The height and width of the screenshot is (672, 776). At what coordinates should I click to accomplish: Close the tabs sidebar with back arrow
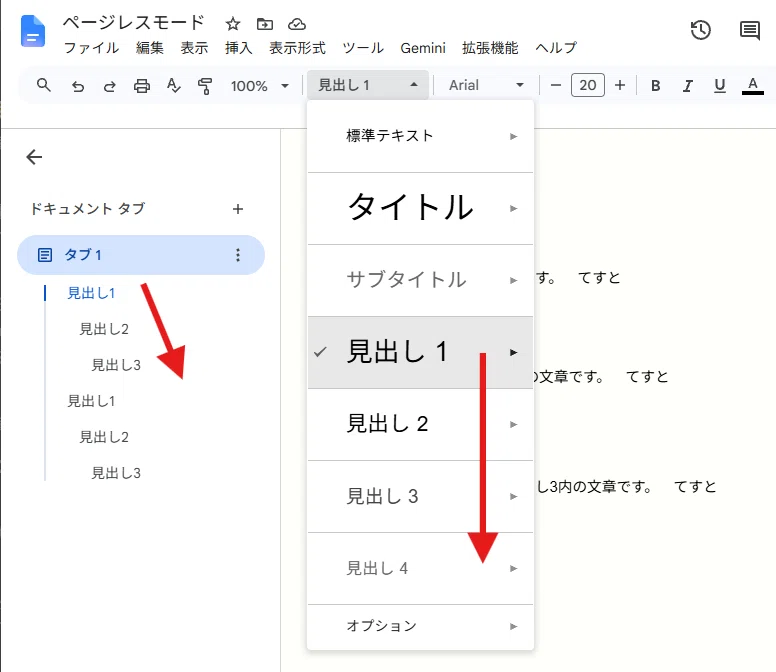click(x=34, y=157)
